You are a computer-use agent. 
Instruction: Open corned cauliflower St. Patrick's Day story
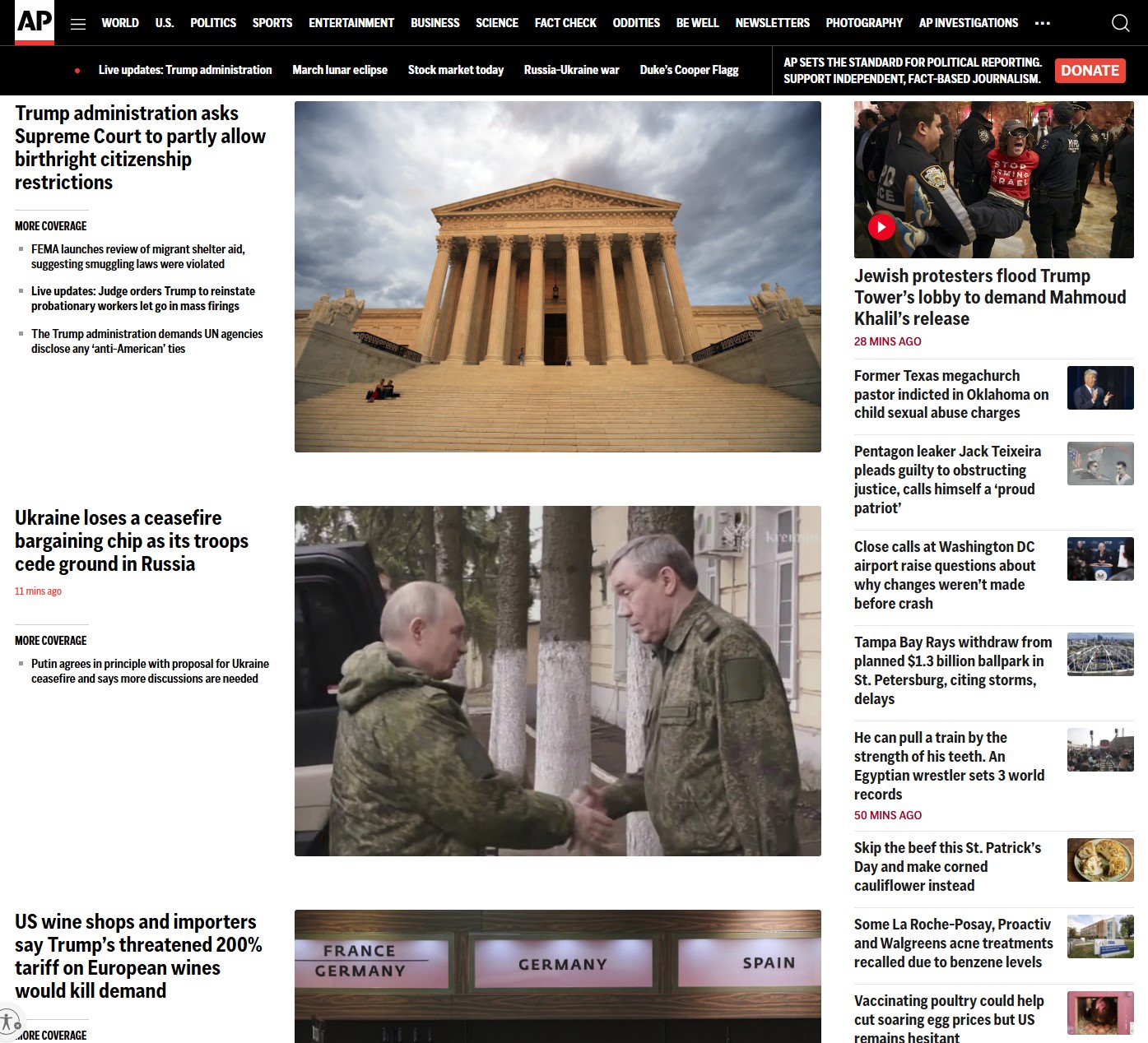coord(948,867)
